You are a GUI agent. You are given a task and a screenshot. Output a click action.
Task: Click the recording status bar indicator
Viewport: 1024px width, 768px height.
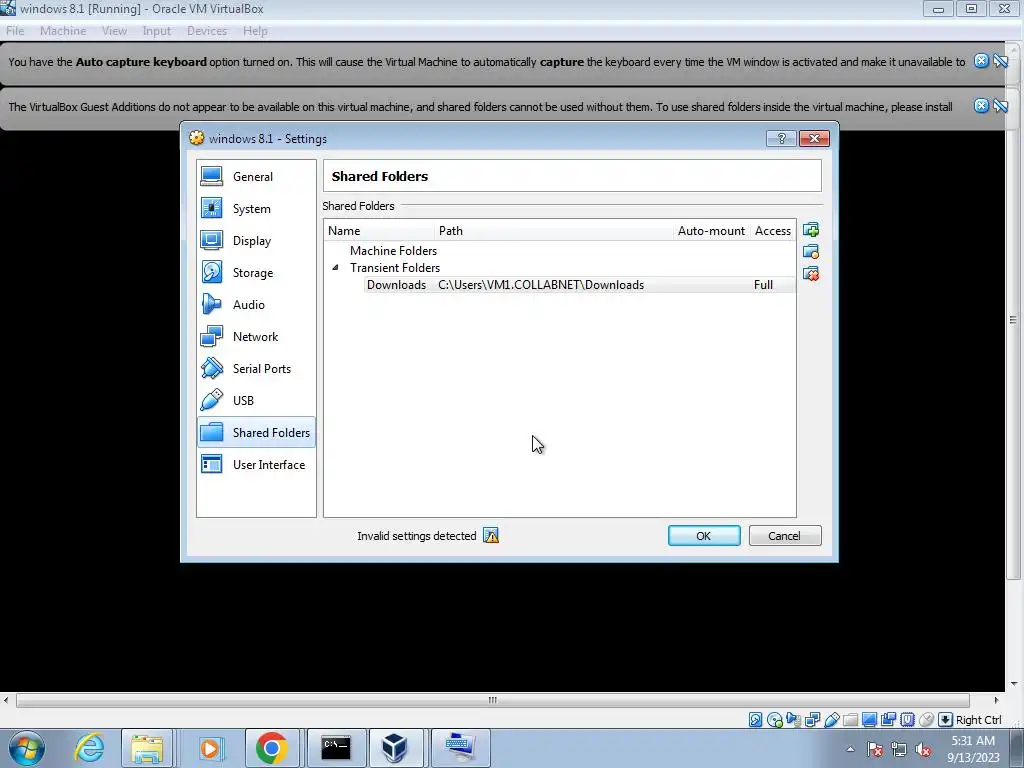[888, 720]
